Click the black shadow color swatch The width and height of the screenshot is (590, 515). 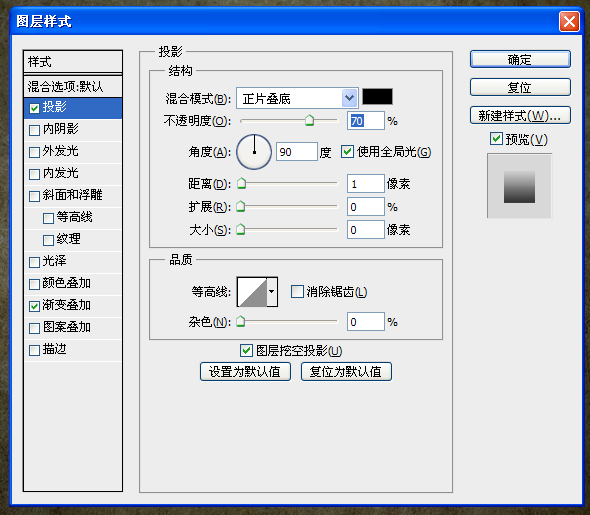tap(377, 97)
